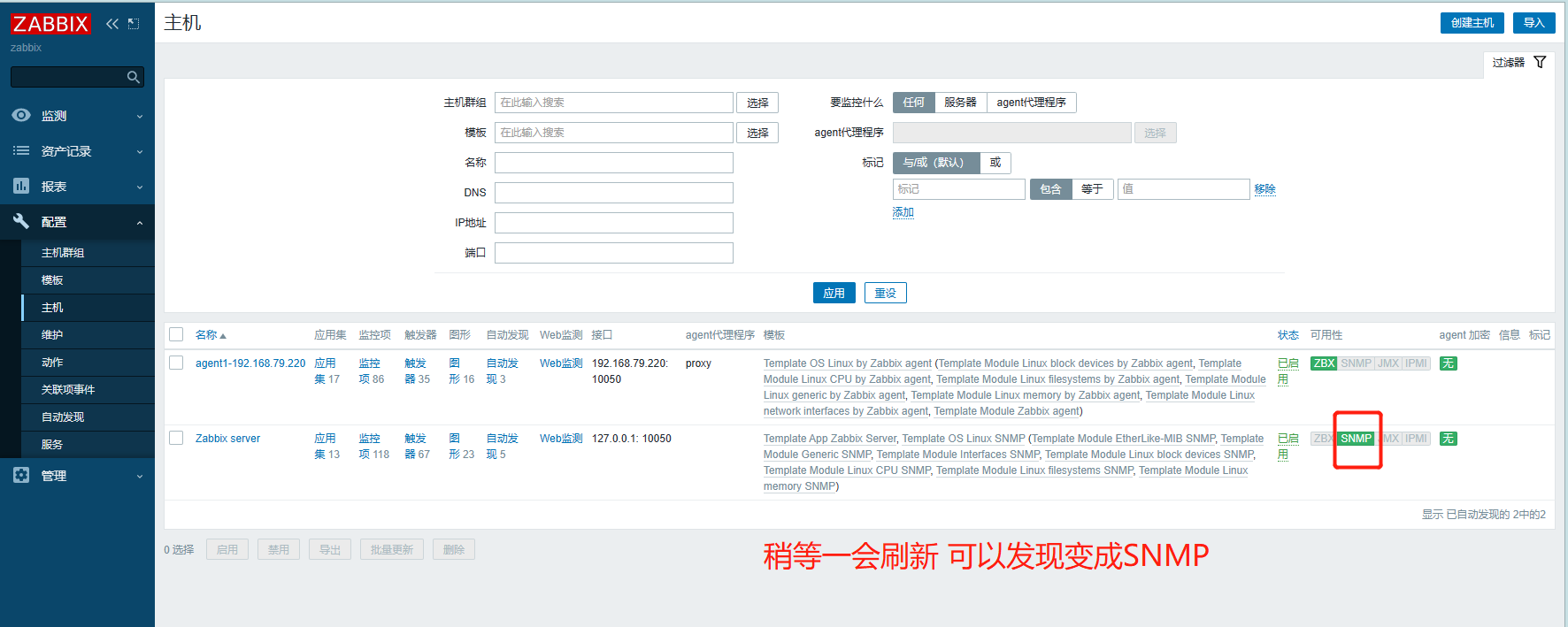This screenshot has height=627, width=1568.
Task: Click the ZABBIX logo
Action: [50, 24]
